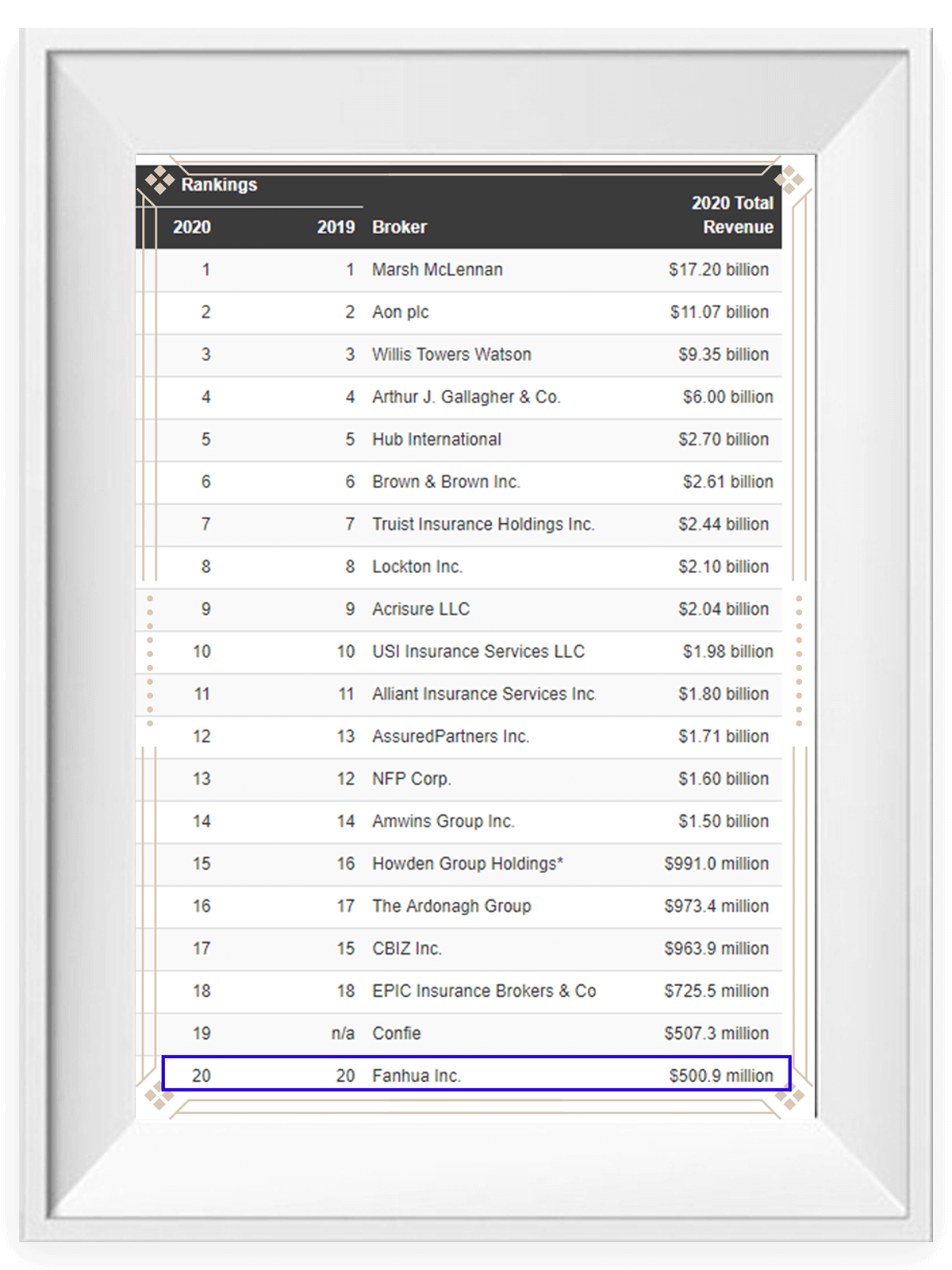Click the diamond ornament beside Rankings heading
This screenshot has width=952, height=1270.
tap(159, 181)
